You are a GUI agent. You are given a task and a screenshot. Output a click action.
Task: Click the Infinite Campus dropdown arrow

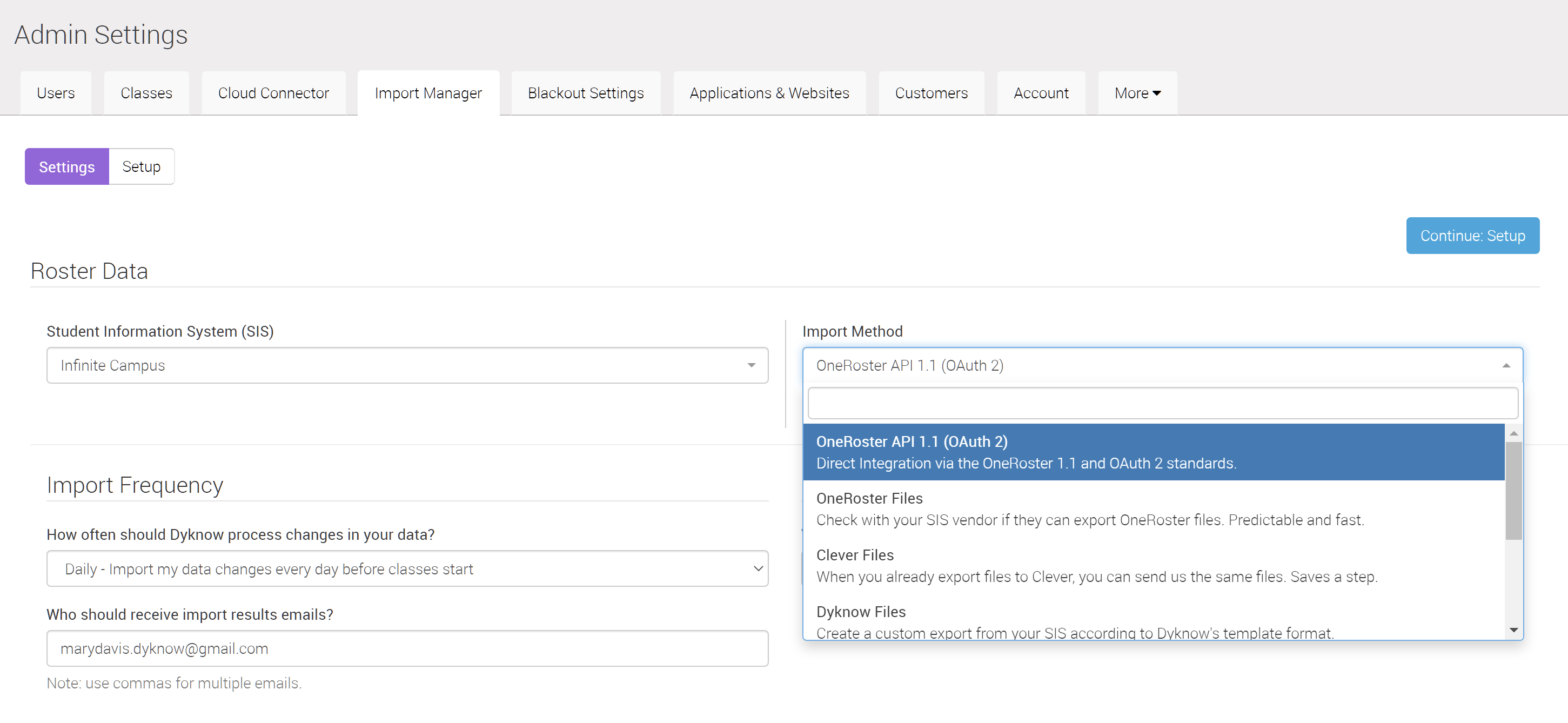[751, 365]
